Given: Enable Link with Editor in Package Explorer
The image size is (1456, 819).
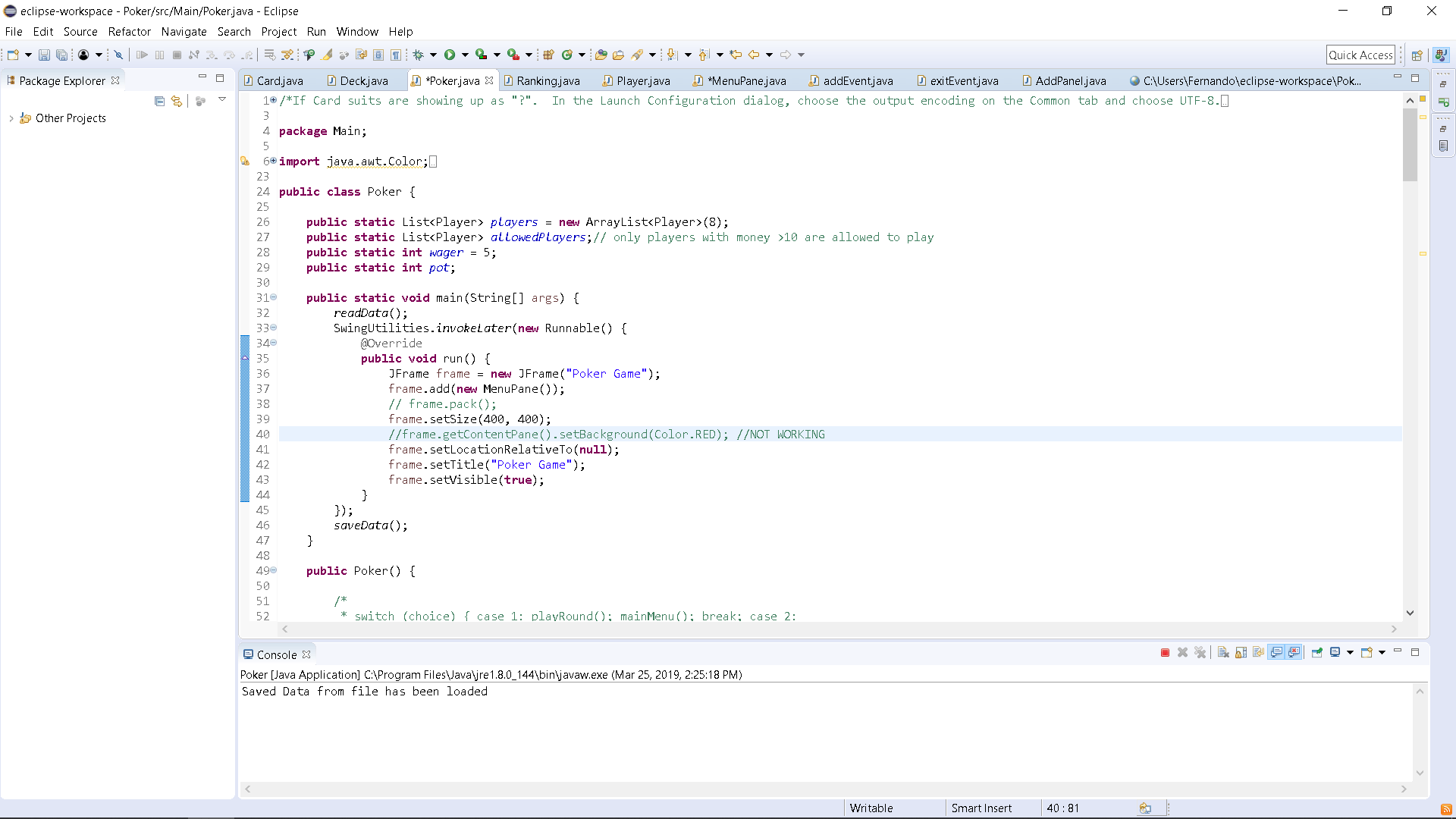Looking at the screenshot, I should (x=177, y=101).
